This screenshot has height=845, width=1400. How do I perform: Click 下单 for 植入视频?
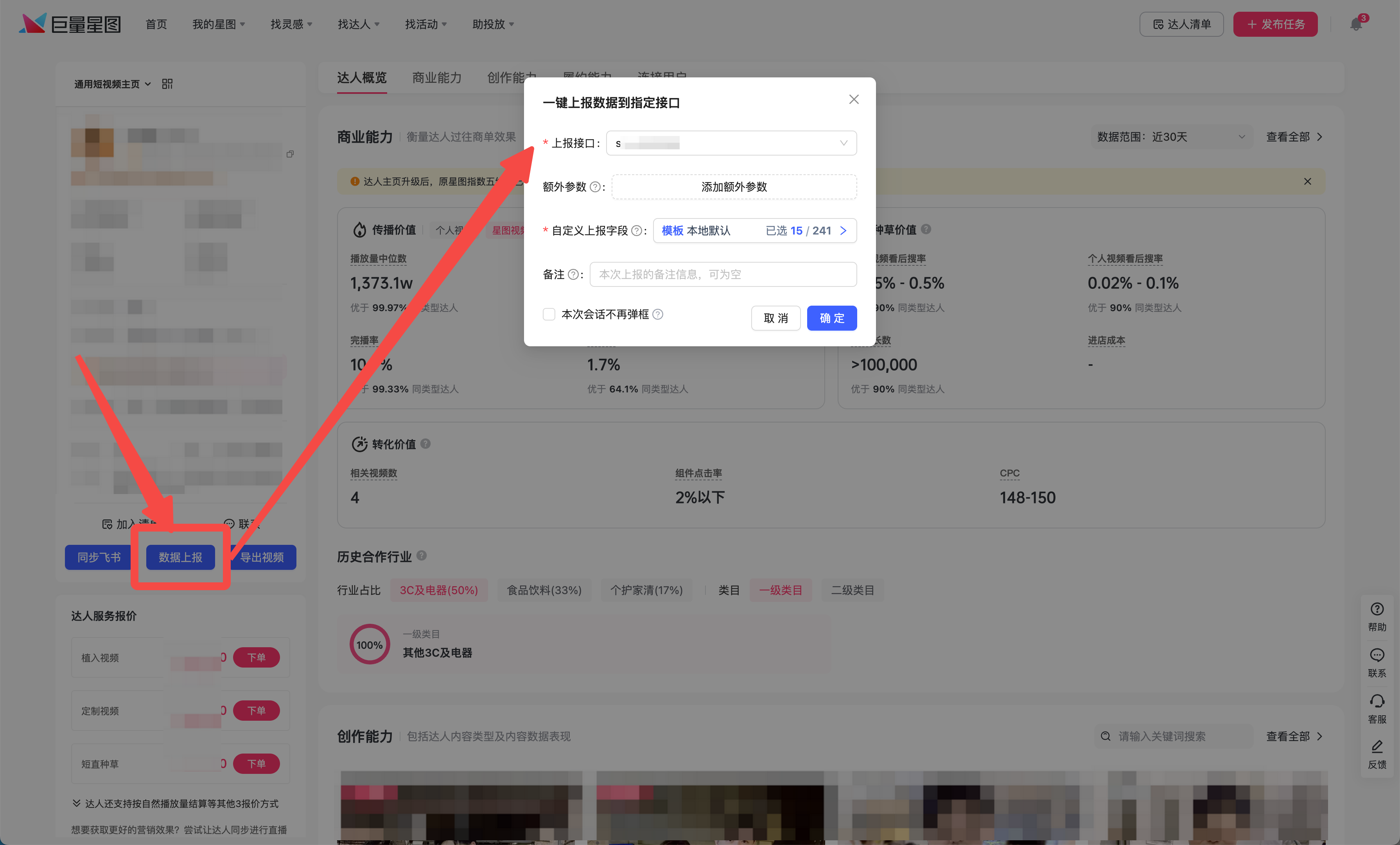256,658
